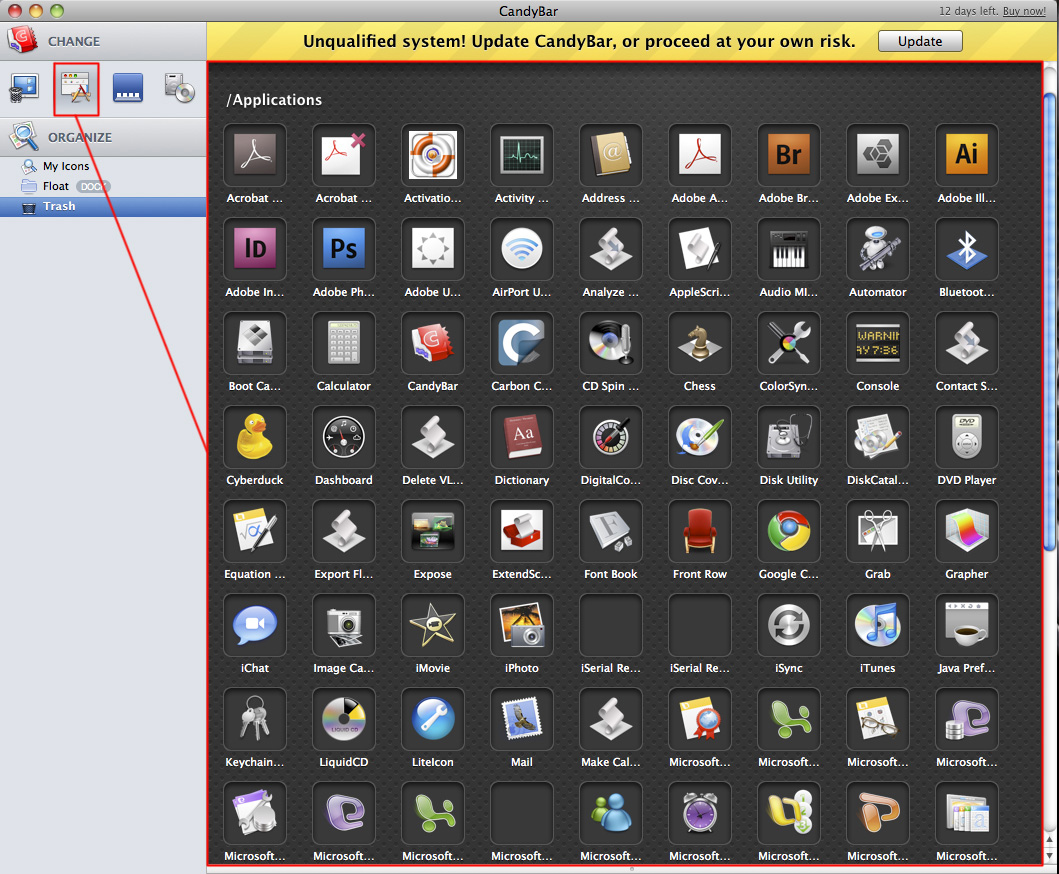Select the iMovie icon

[432, 624]
